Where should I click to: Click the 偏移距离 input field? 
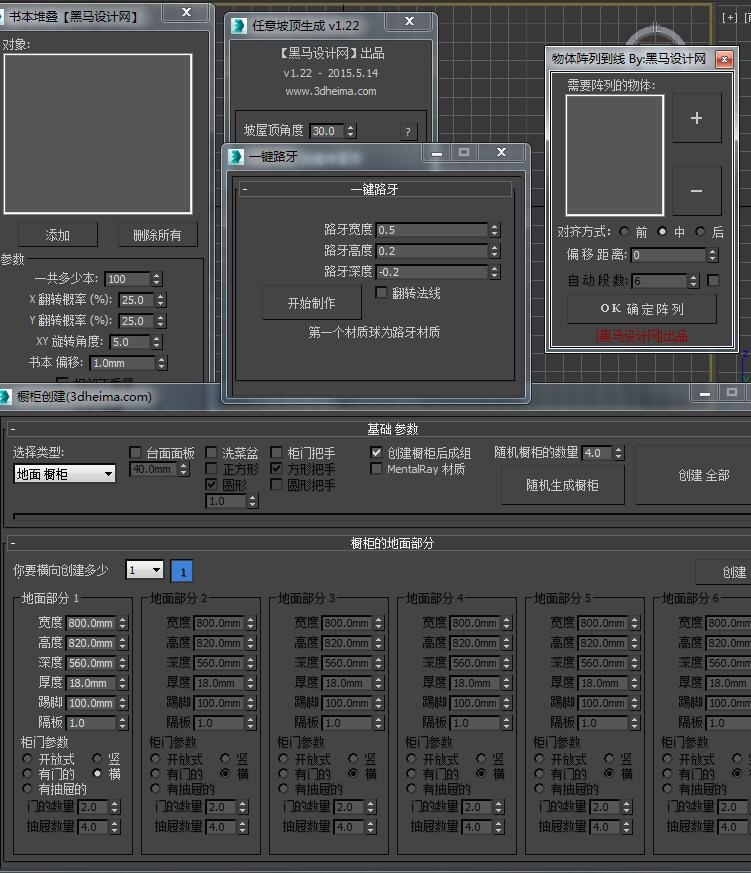(x=669, y=255)
